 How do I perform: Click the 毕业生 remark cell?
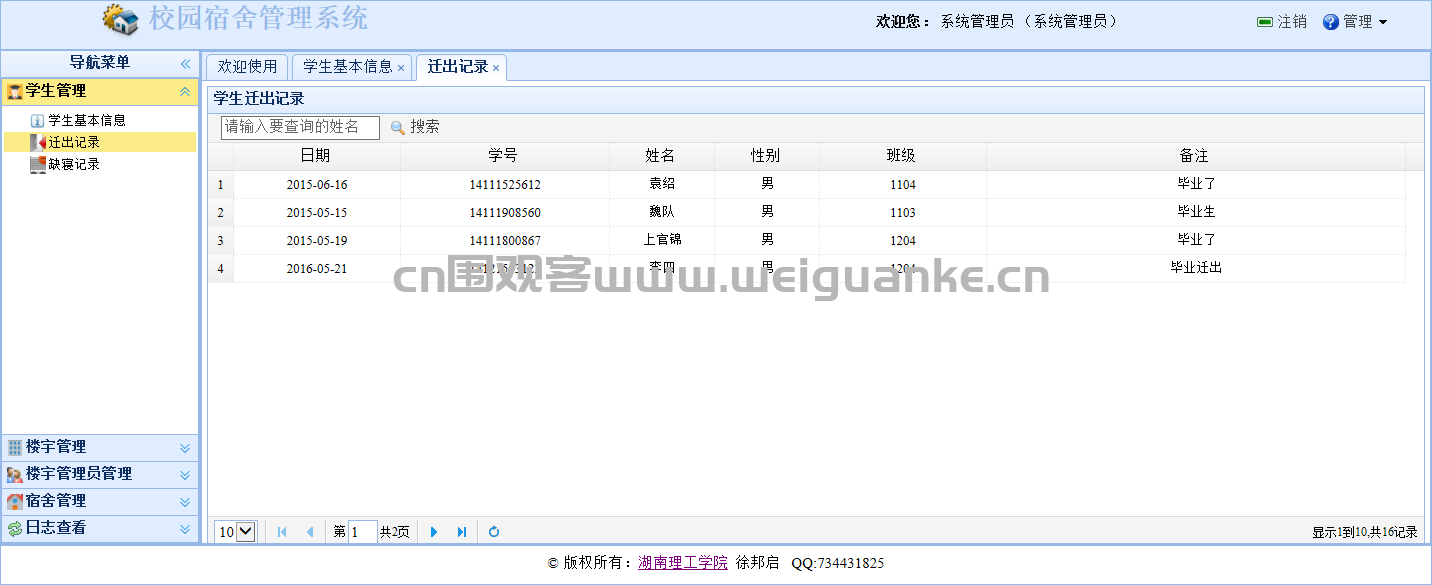[x=1196, y=212]
